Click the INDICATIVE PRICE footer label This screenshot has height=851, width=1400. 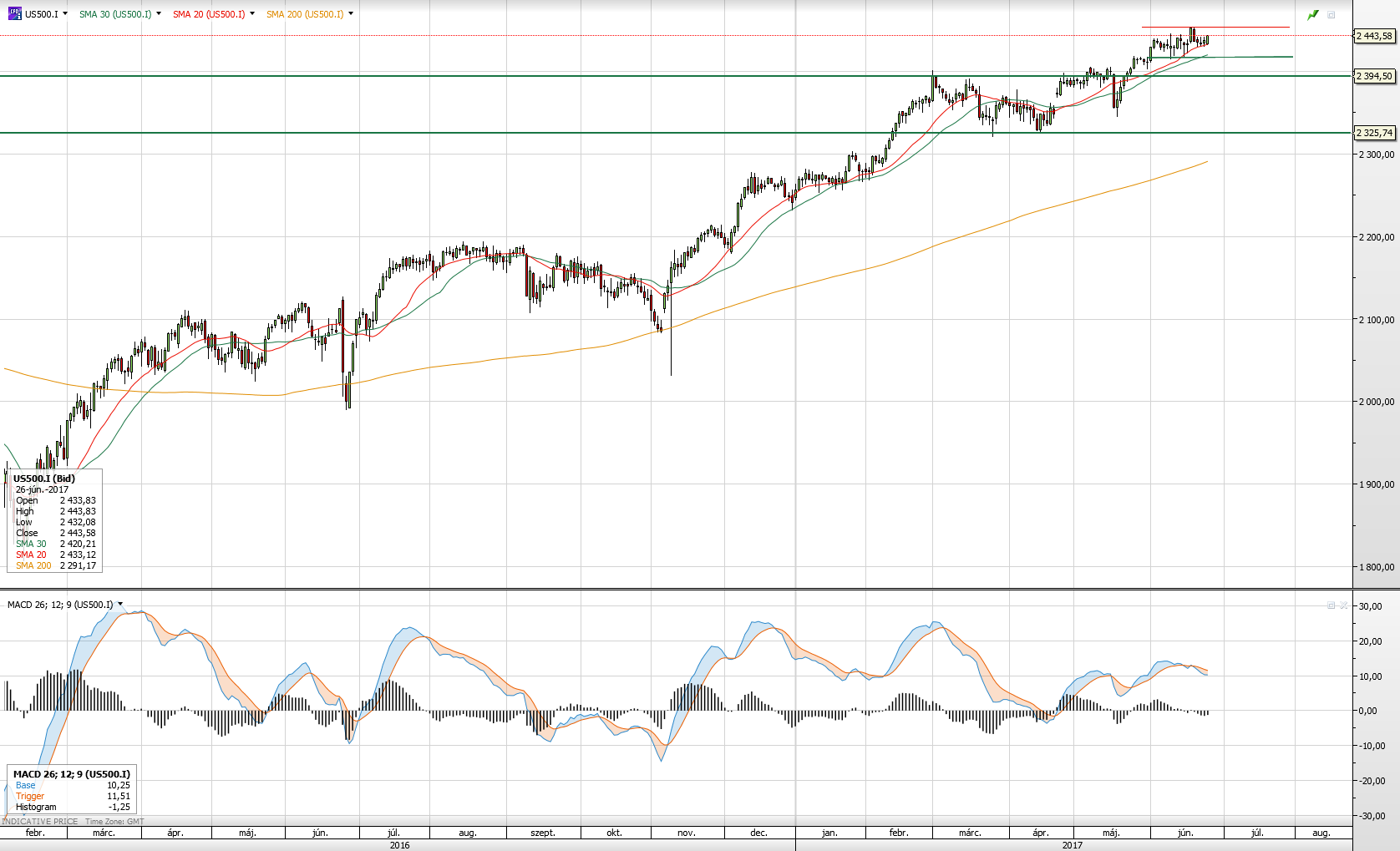coord(40,822)
